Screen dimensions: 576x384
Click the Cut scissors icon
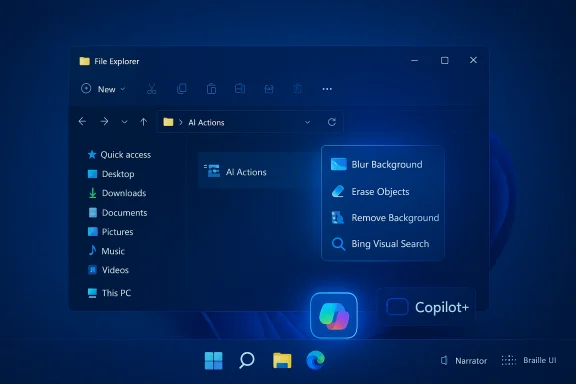click(151, 89)
